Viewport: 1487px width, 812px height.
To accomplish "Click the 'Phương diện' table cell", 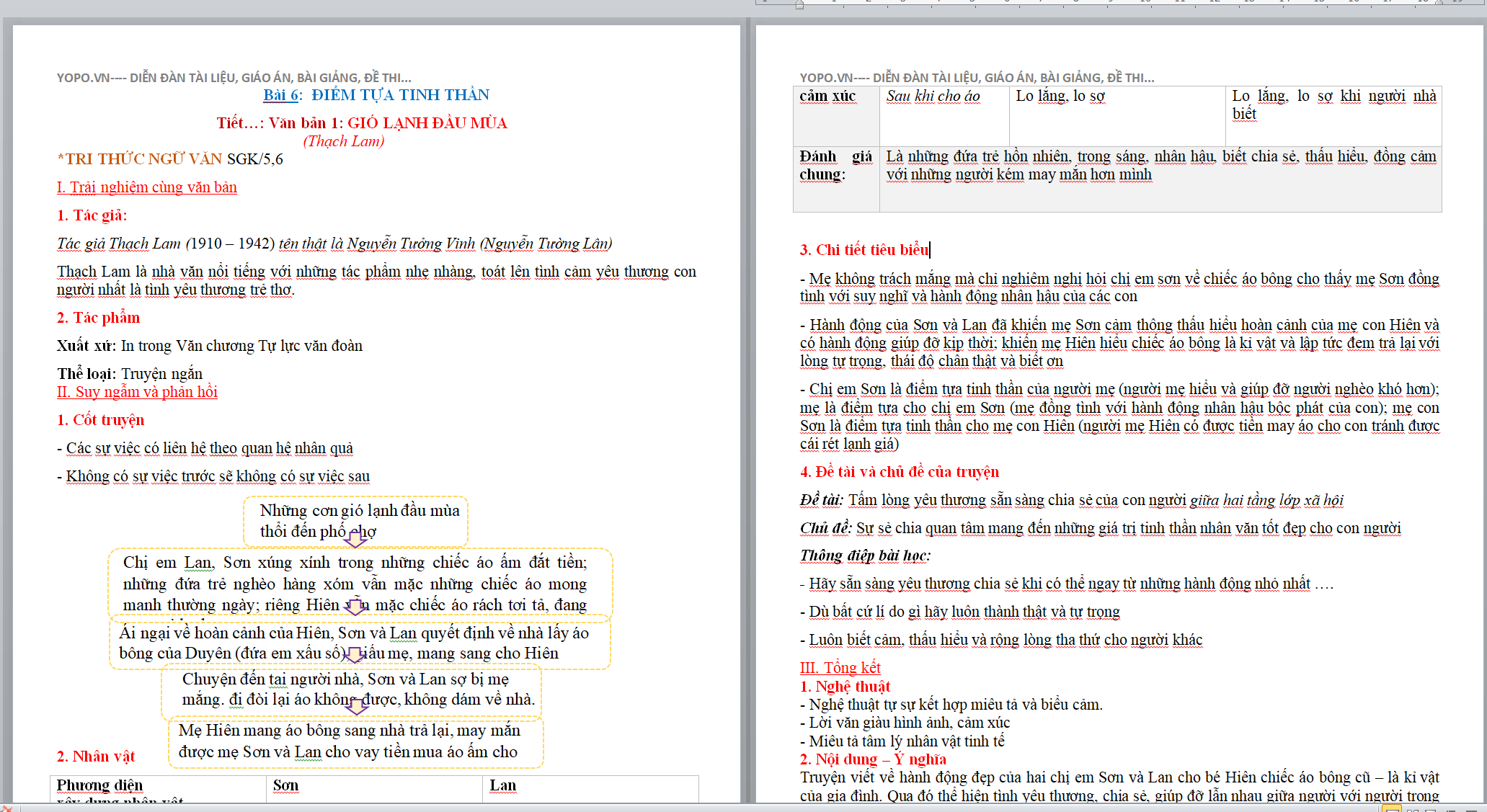I will click(x=158, y=790).
